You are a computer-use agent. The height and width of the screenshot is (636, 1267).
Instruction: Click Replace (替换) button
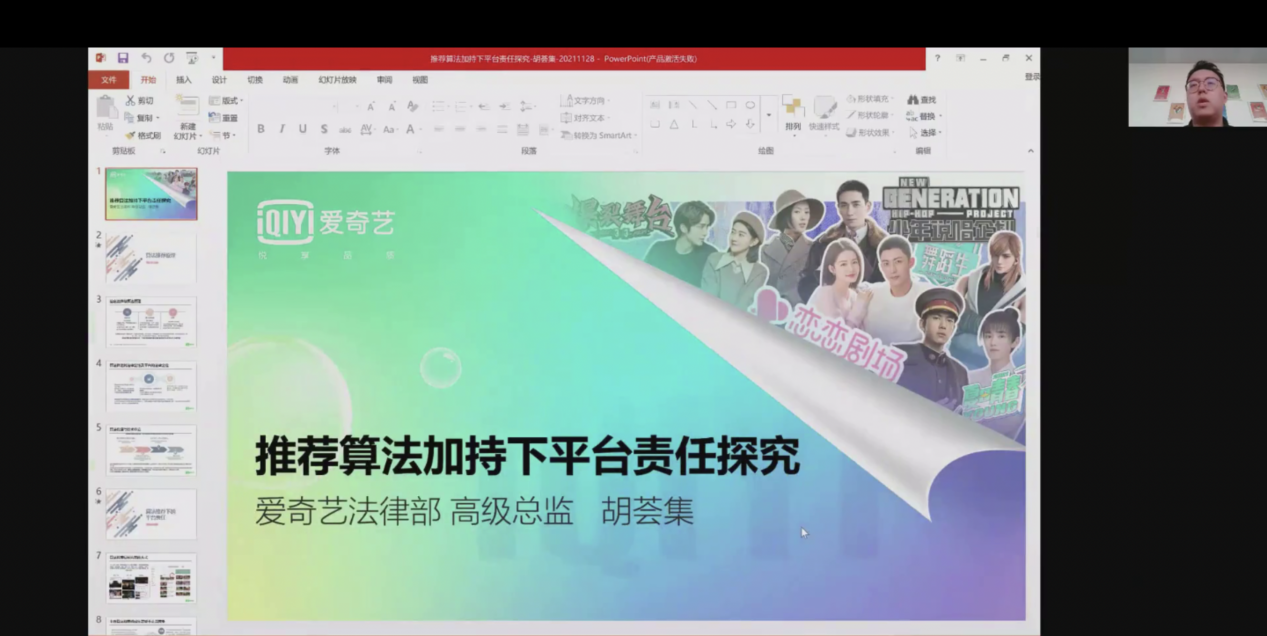[x=924, y=116]
